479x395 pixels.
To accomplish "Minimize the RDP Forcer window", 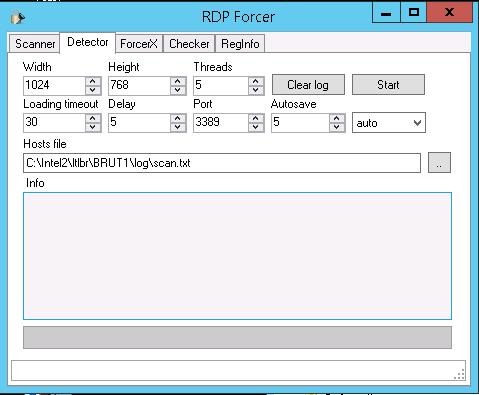I will [386, 13].
